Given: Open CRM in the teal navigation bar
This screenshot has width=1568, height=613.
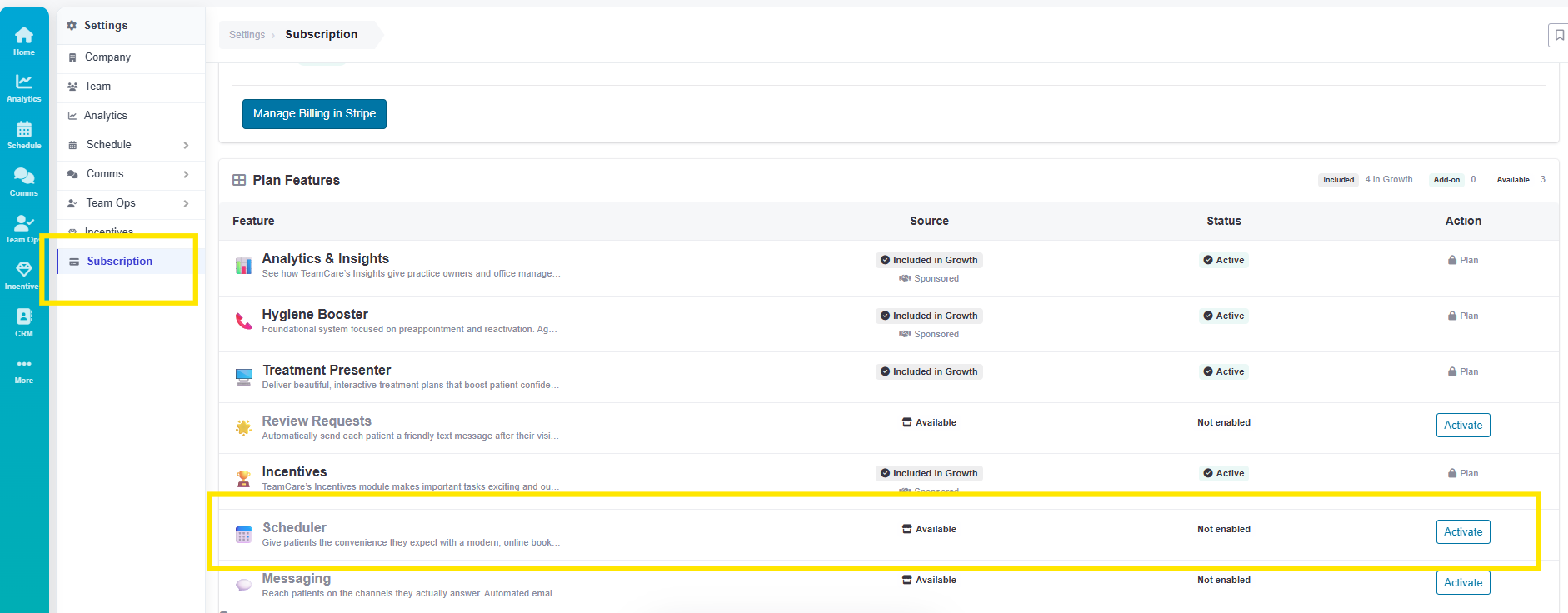Looking at the screenshot, I should click(x=24, y=322).
